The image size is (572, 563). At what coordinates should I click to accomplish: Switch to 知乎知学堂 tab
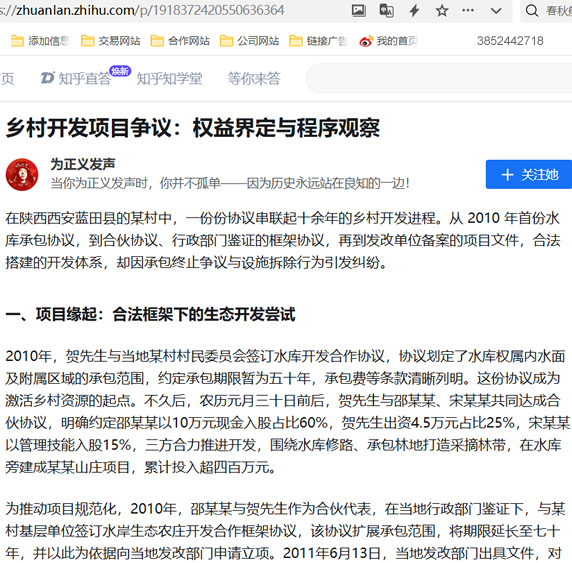[x=170, y=78]
